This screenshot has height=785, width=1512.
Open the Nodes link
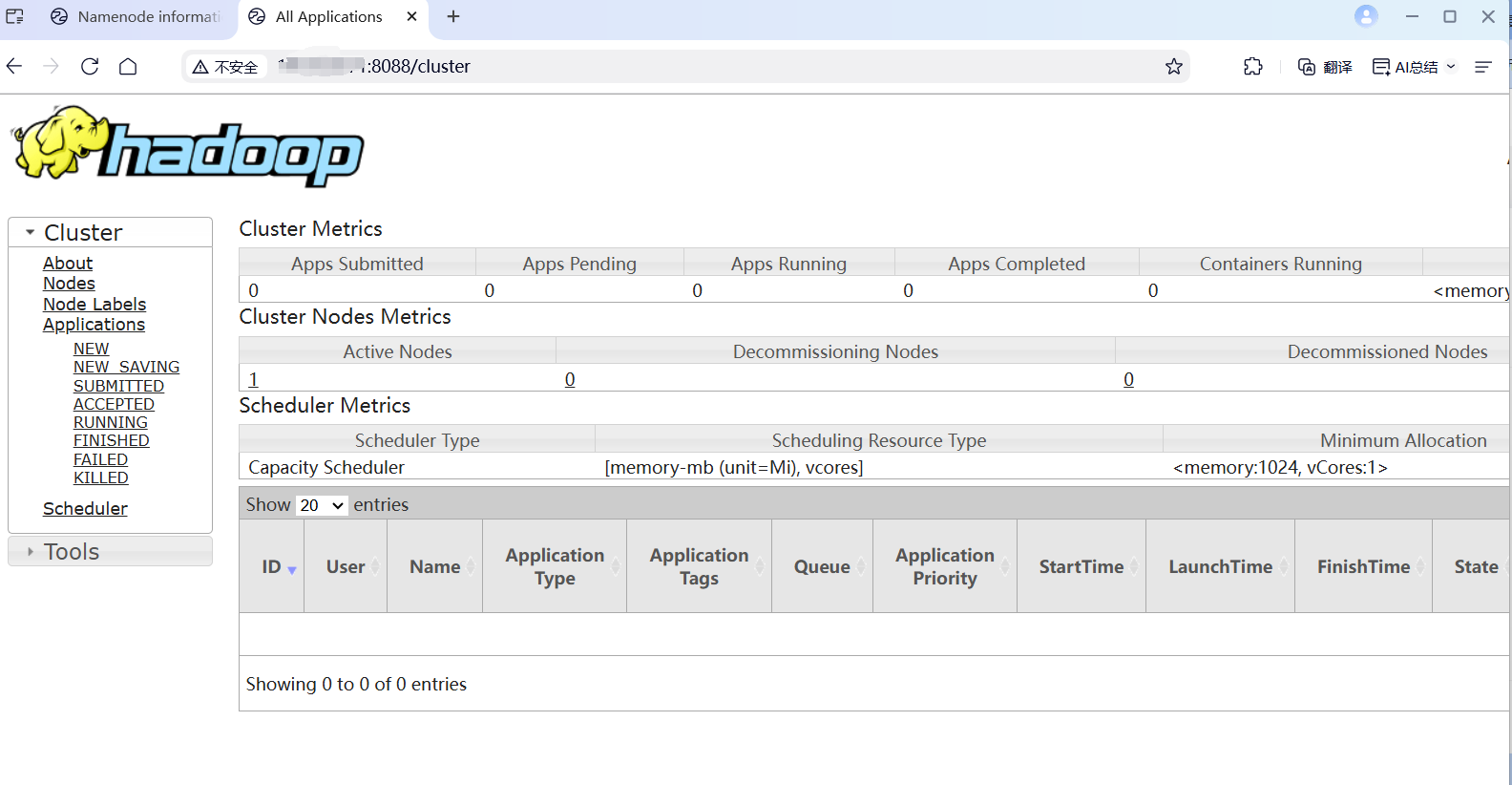pos(69,284)
